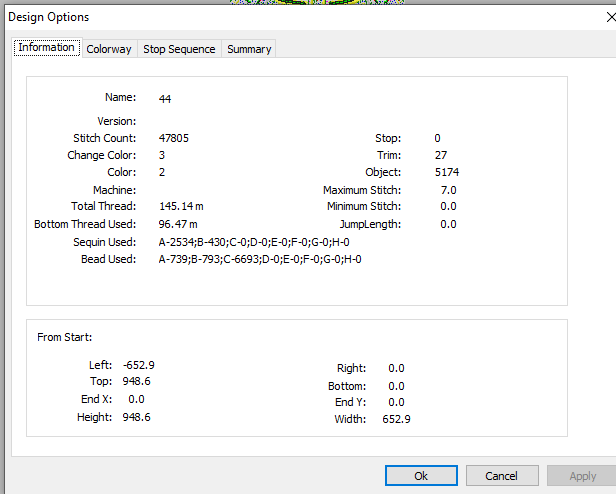Viewport: 616px width, 494px height.
Task: Click Change Color value 3
Action: click(162, 155)
